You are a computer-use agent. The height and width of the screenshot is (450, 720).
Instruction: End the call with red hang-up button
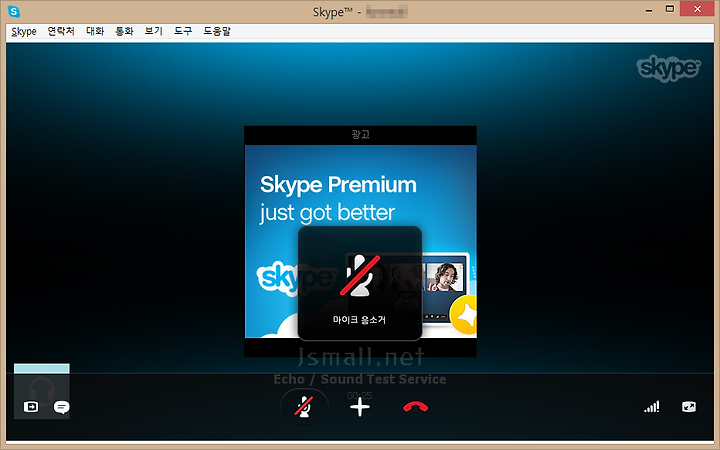click(x=415, y=407)
